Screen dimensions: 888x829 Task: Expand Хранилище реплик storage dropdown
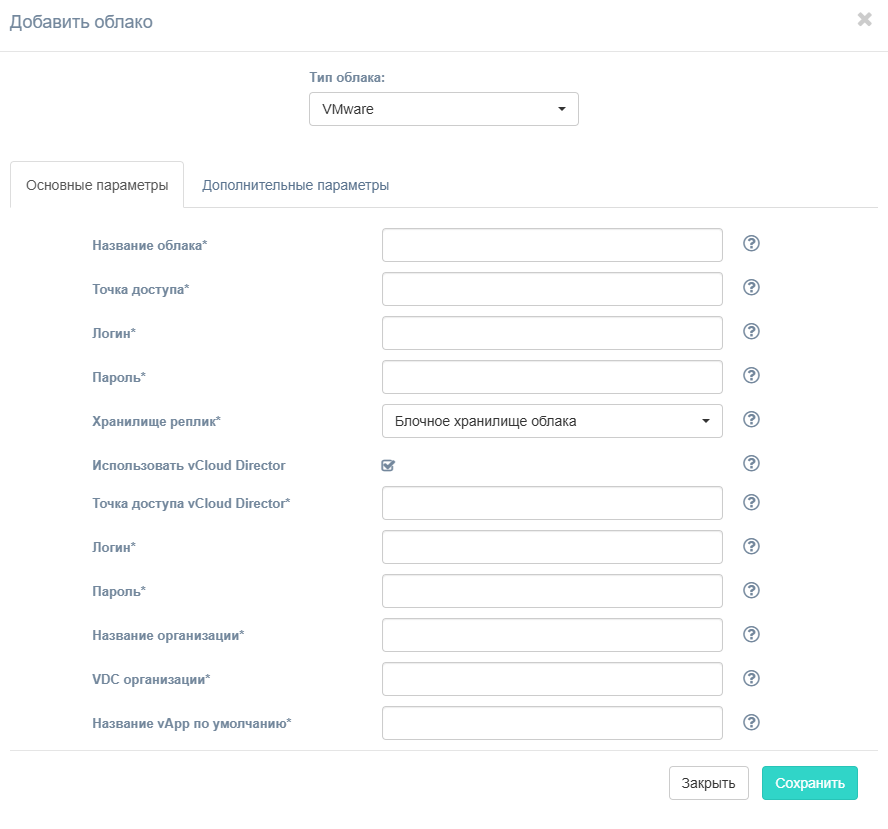tap(552, 421)
